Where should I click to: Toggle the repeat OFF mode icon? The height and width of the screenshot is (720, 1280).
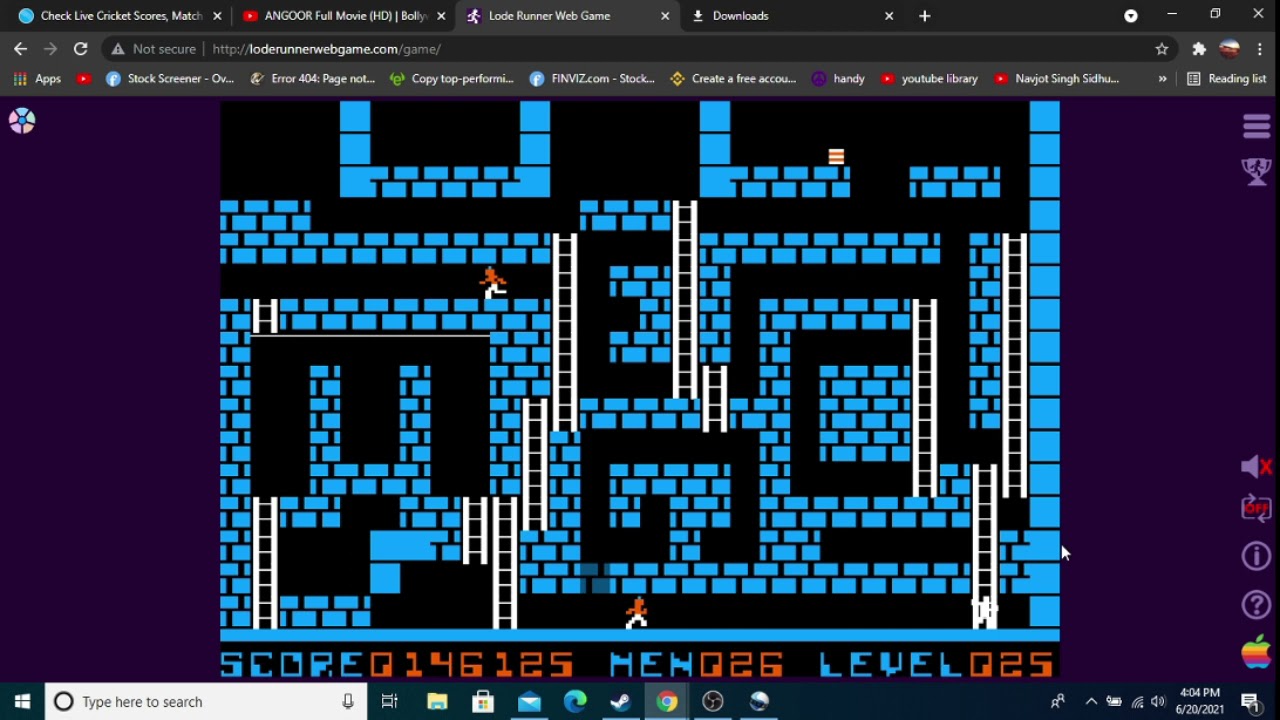coord(1256,508)
